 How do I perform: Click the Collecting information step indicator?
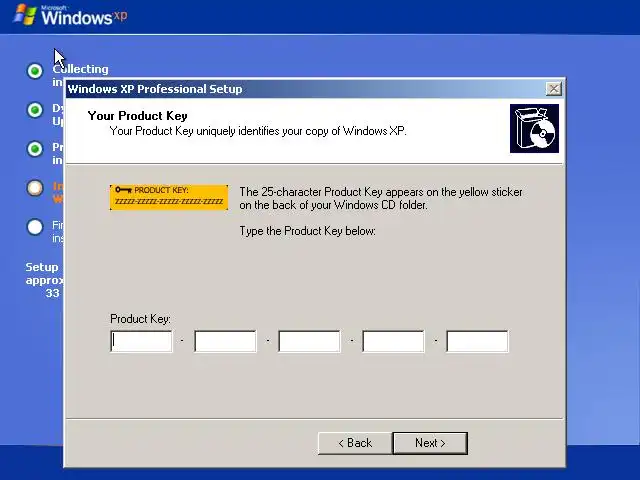point(35,71)
